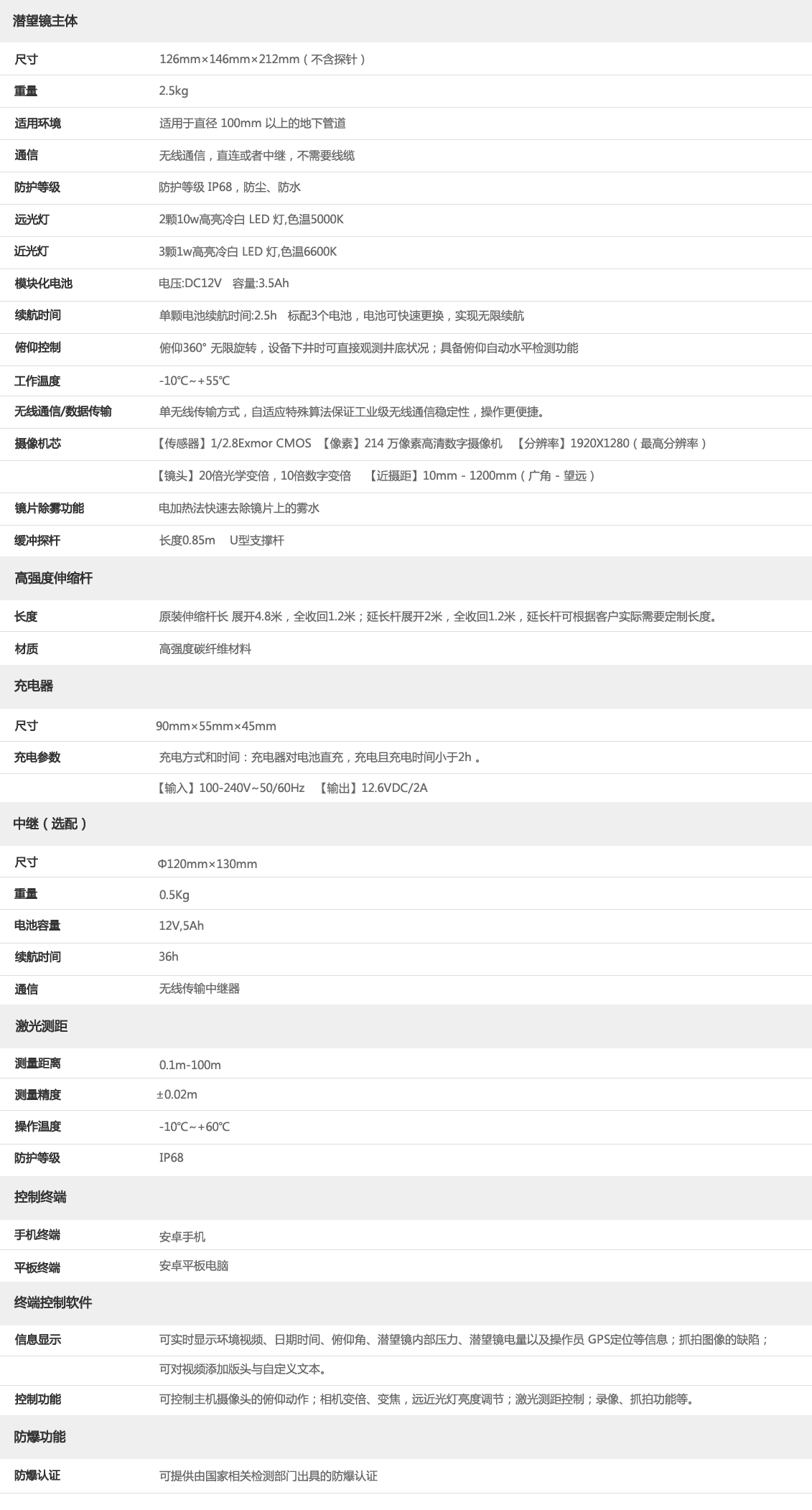Image resolution: width=812 pixels, height=1510 pixels.
Task: Click the 镜片除雾功能 row label
Action: (50, 508)
